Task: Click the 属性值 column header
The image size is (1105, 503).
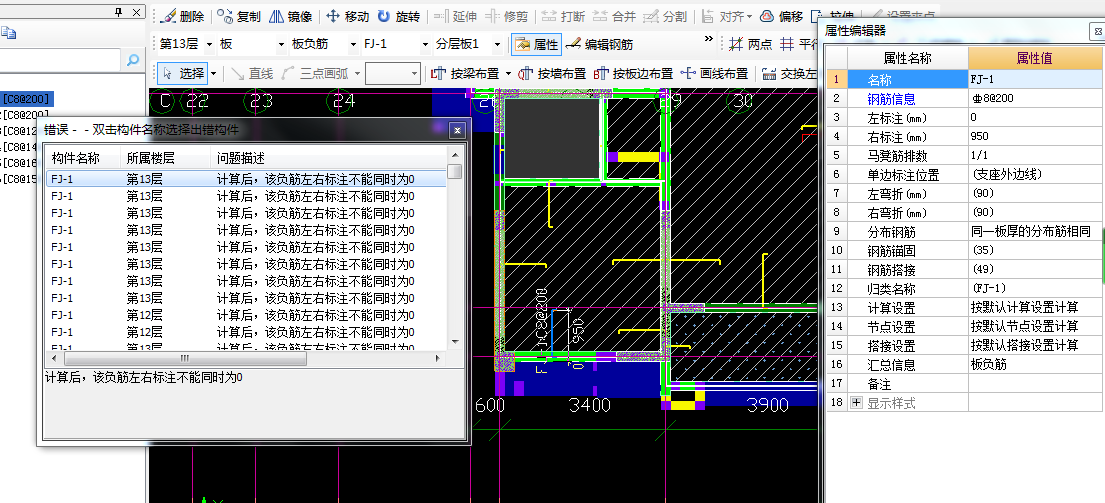Action: pos(1035,58)
